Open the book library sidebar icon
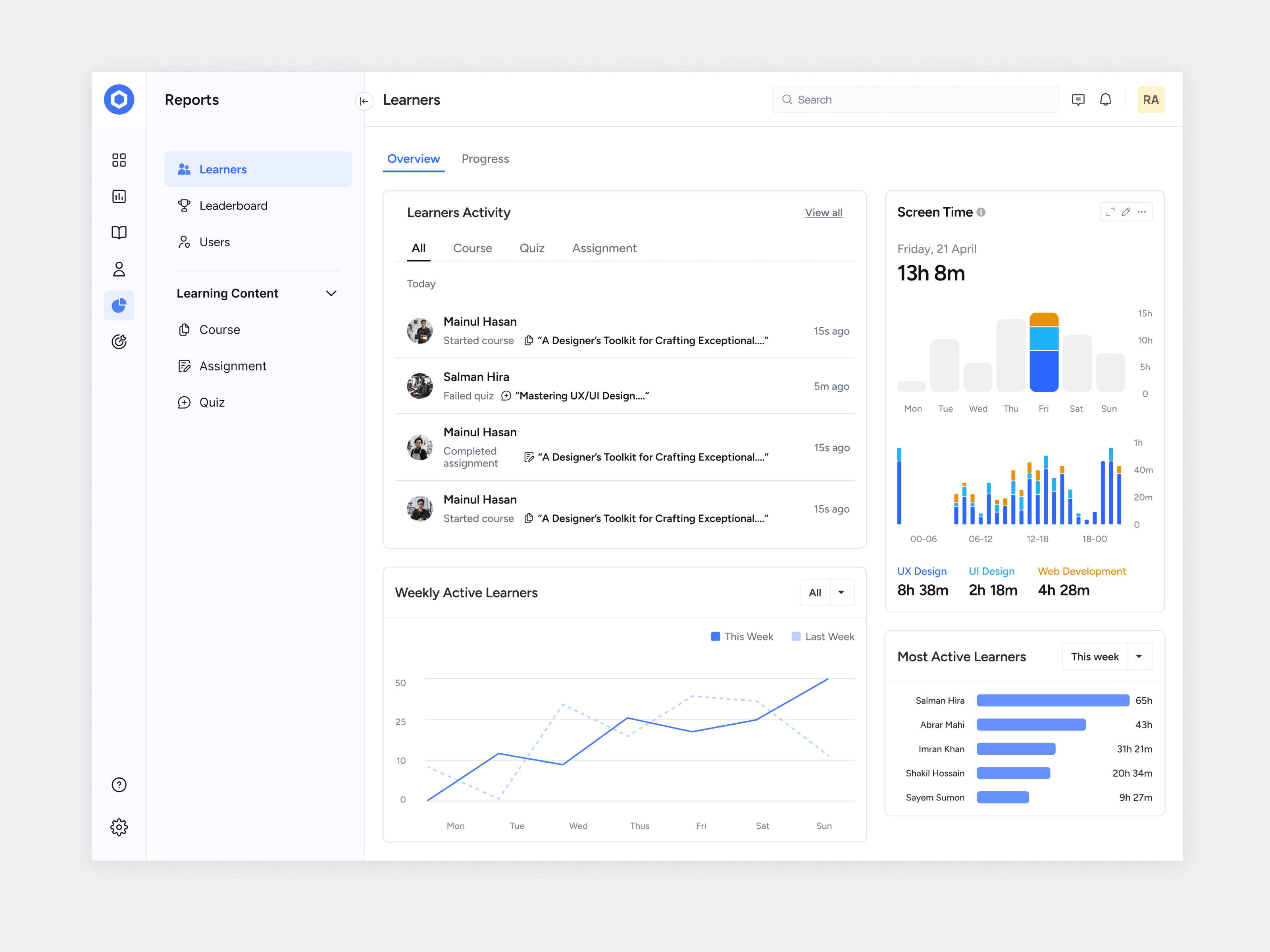1270x952 pixels. [119, 232]
